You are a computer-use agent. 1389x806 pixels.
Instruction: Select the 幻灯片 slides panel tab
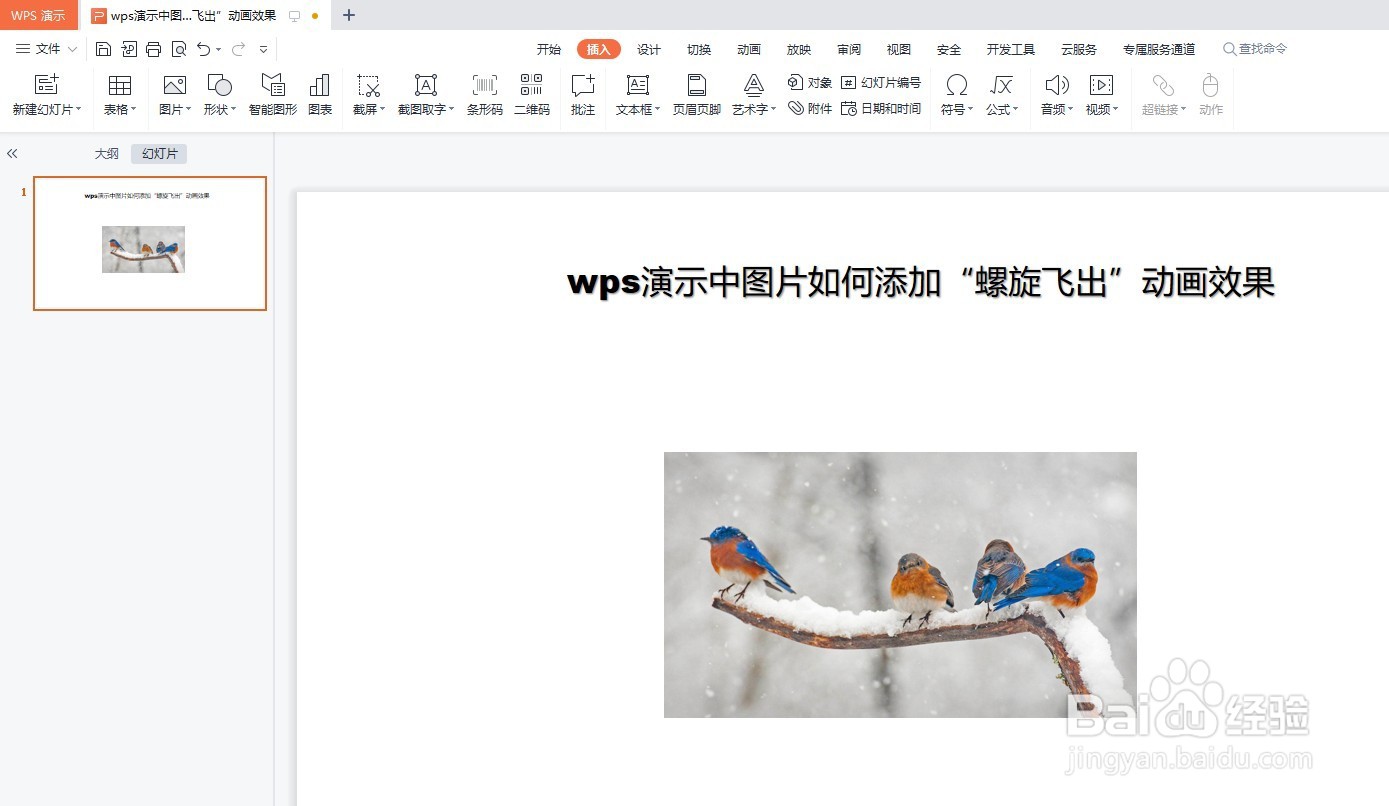click(159, 154)
